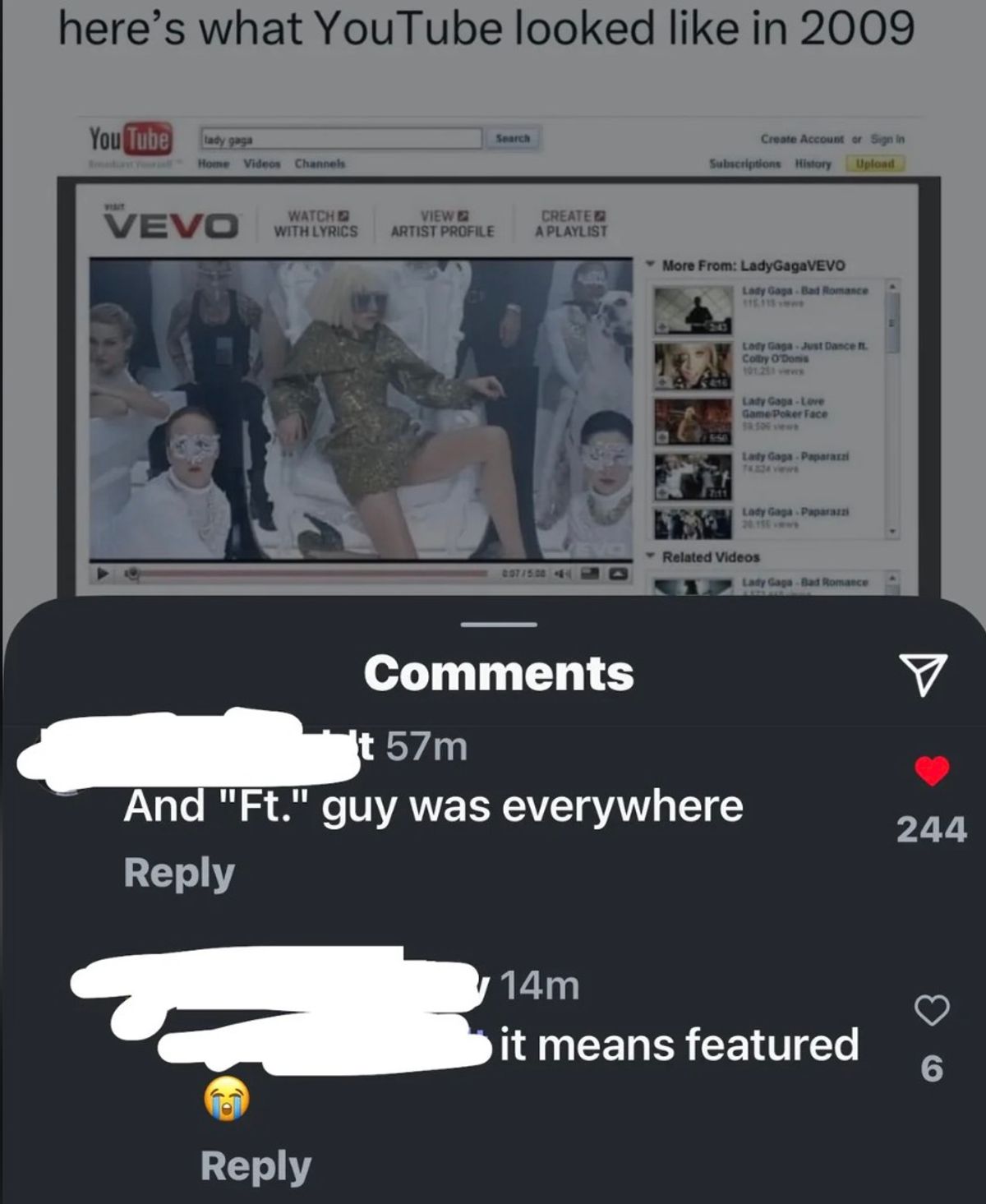The image size is (986, 1204).
Task: Toggle the widescreen player size icon
Action: 589,574
